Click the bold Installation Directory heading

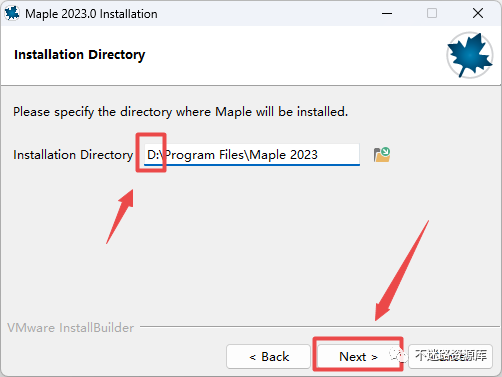point(80,55)
